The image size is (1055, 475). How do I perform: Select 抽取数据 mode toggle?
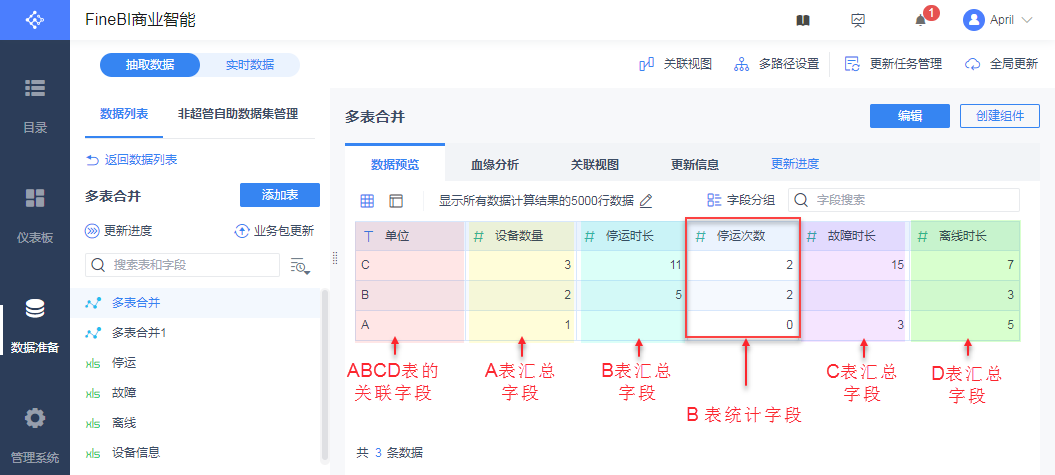pos(150,65)
